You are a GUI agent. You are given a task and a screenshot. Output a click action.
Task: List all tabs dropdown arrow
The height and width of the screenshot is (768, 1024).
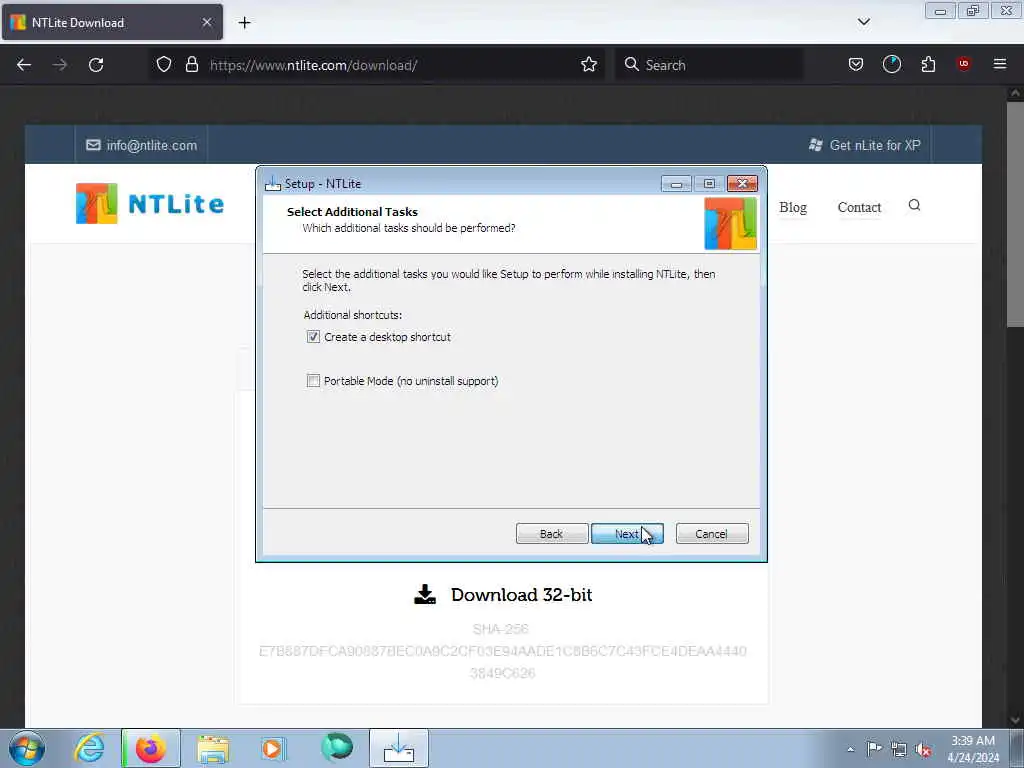863,22
